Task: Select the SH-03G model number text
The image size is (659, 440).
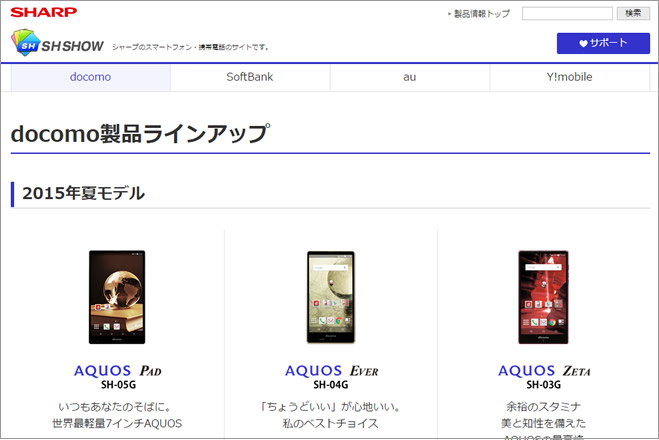Action: [x=543, y=385]
